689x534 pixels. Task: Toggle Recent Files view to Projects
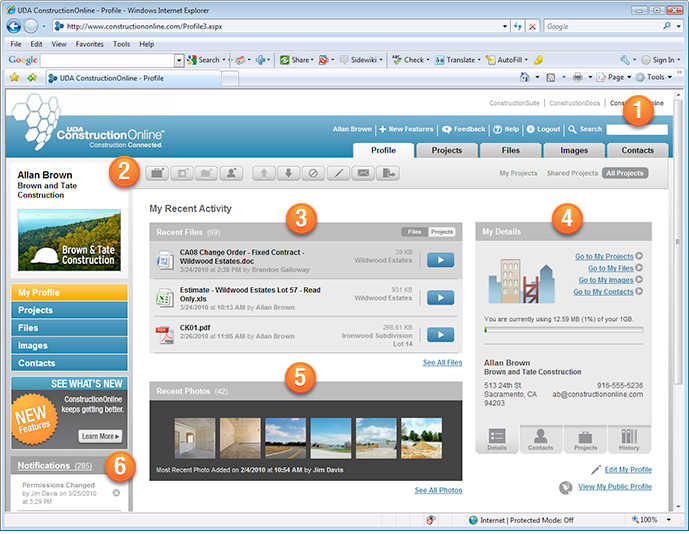pyautogui.click(x=442, y=232)
